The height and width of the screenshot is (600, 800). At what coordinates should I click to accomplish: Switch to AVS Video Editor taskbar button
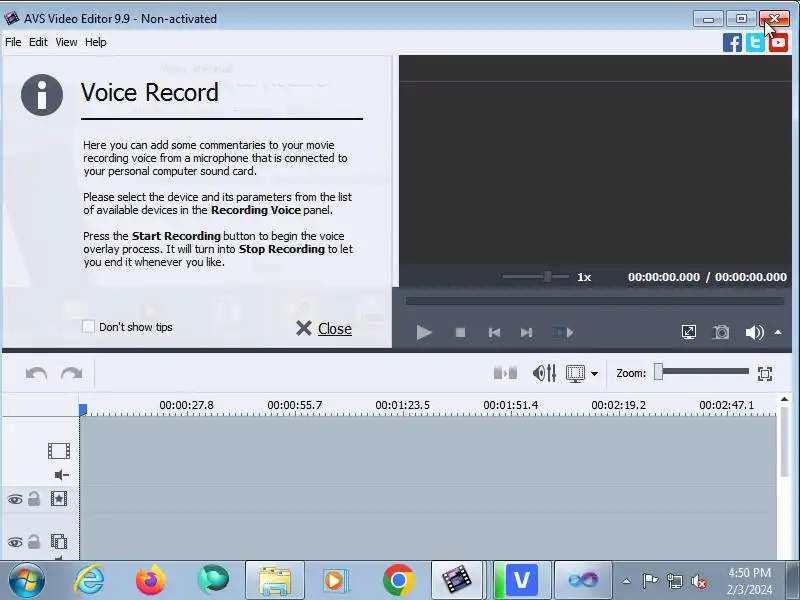coord(457,580)
